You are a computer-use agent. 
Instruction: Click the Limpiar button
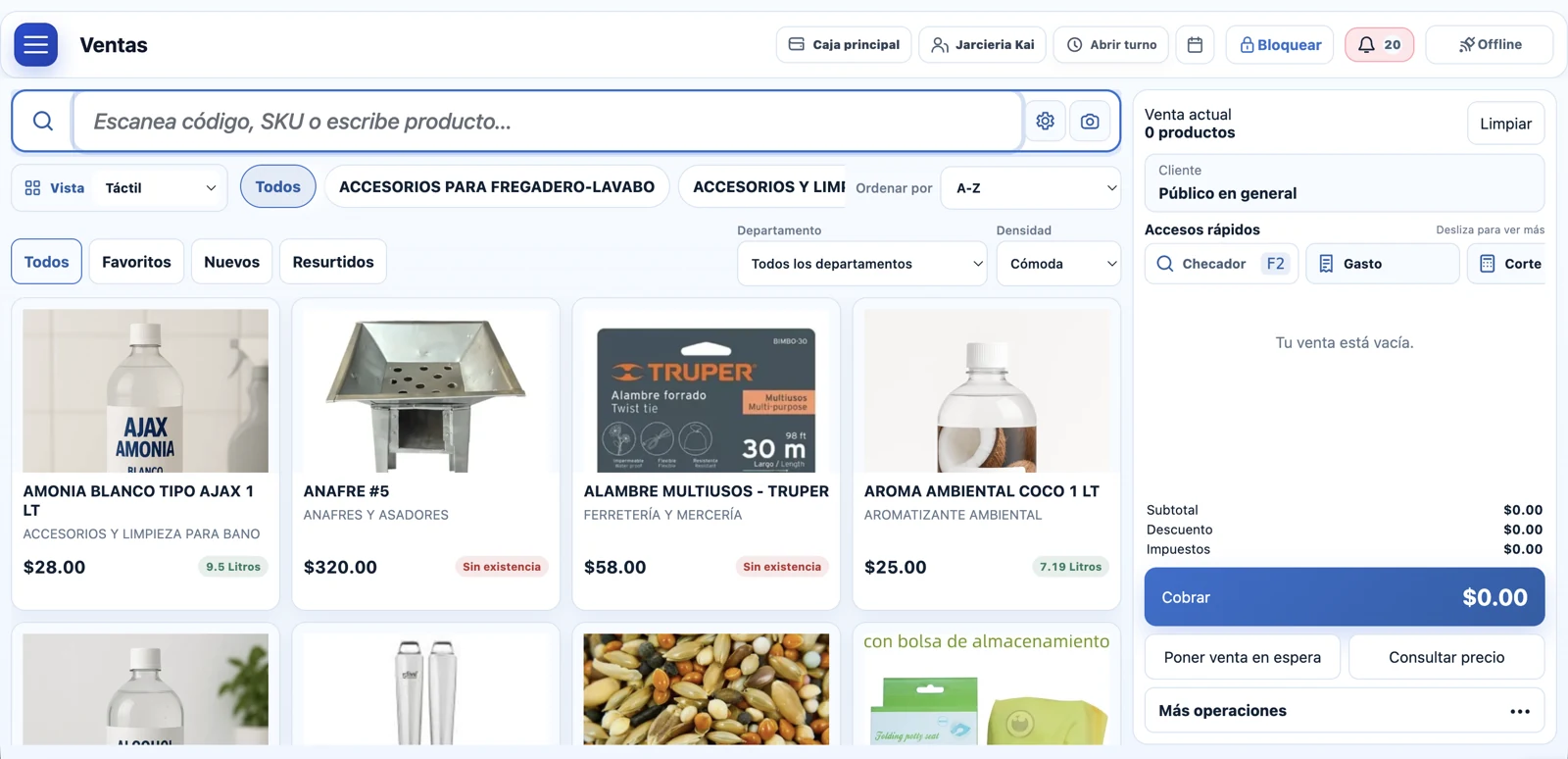point(1506,124)
